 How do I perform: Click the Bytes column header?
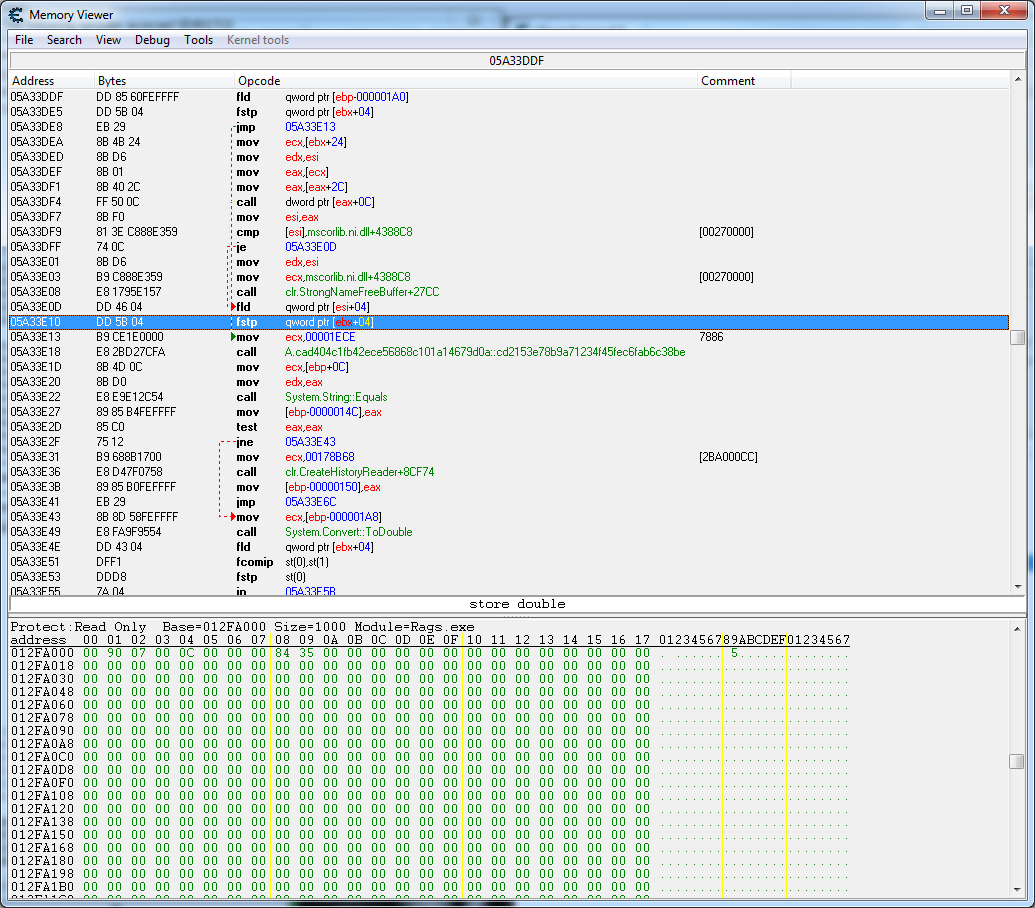[x=111, y=81]
